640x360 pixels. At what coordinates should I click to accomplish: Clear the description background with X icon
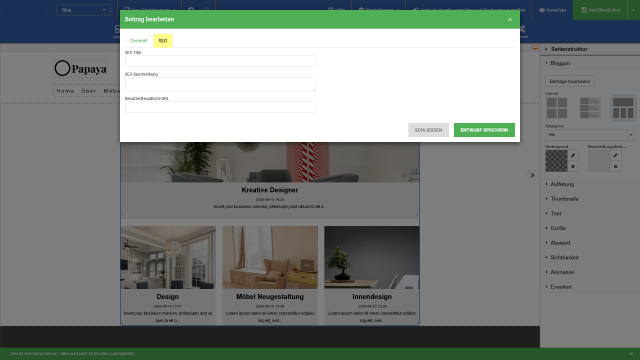coord(616,167)
